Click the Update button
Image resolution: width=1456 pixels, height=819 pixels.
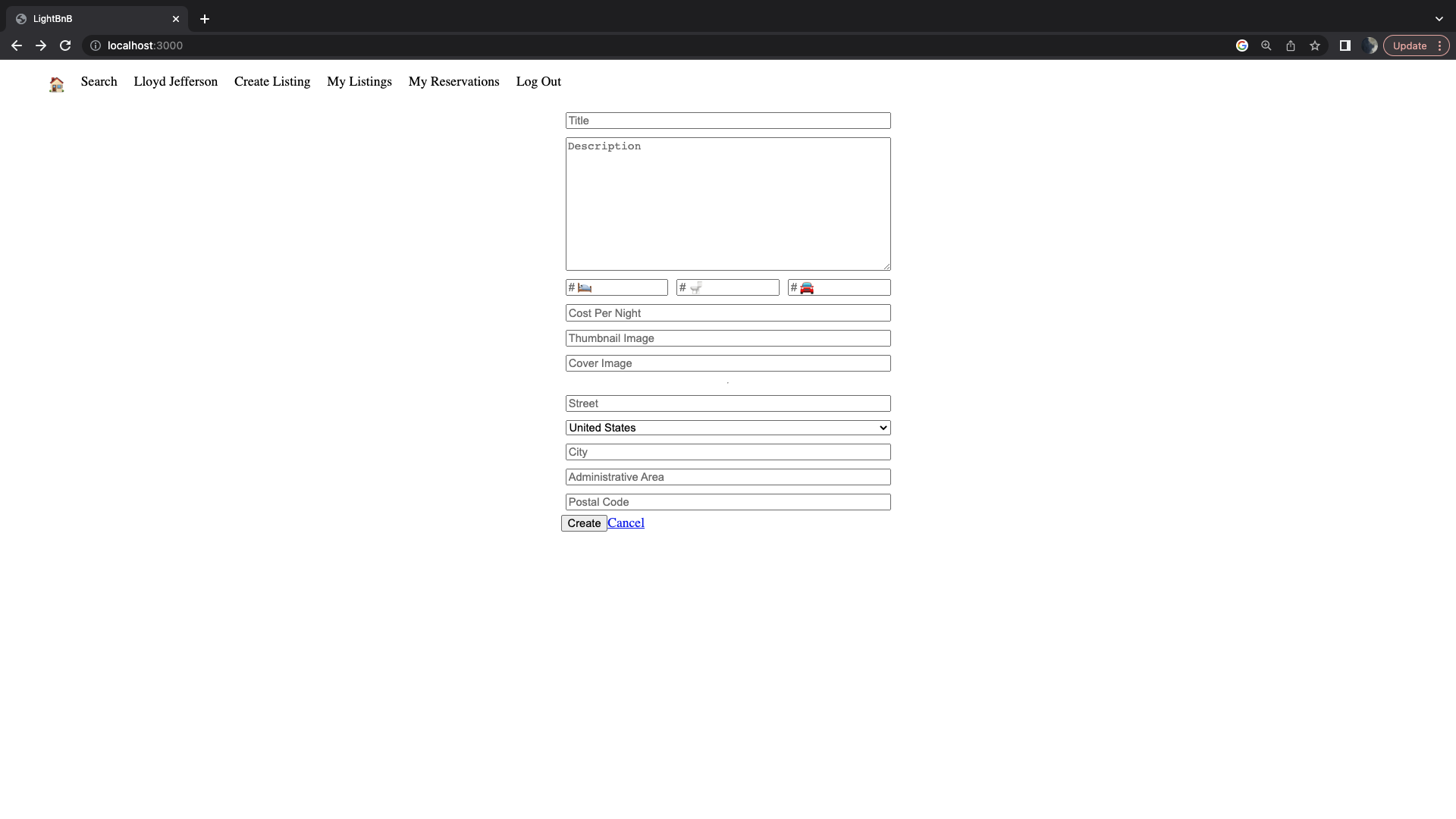1410,45
